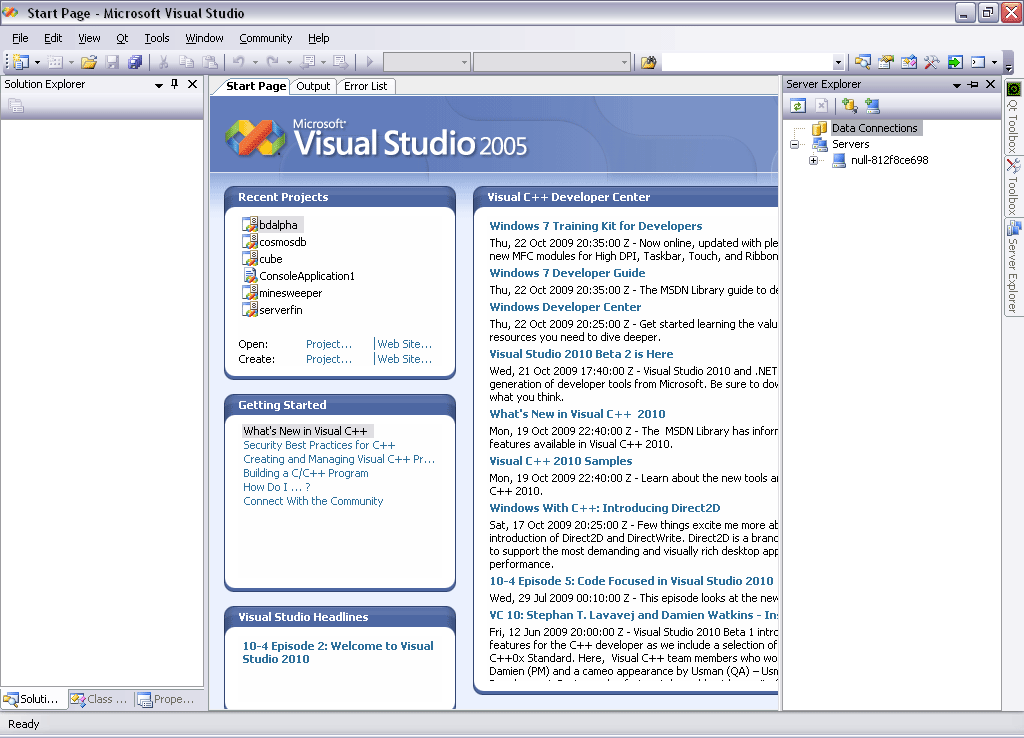Screen dimensions: 1024x738
Task: Switch to the Properties bottom tab
Action: coord(167,699)
